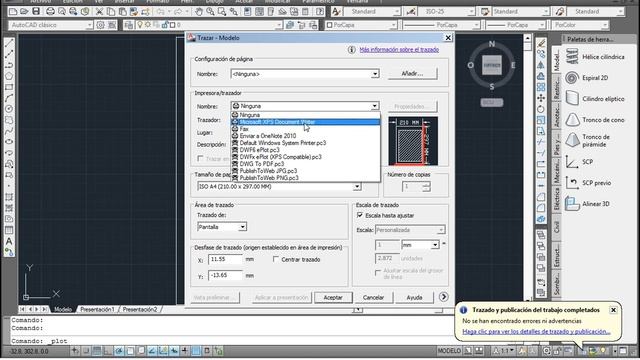
Task: Select the Circle draw tool
Action: pos(9,109)
